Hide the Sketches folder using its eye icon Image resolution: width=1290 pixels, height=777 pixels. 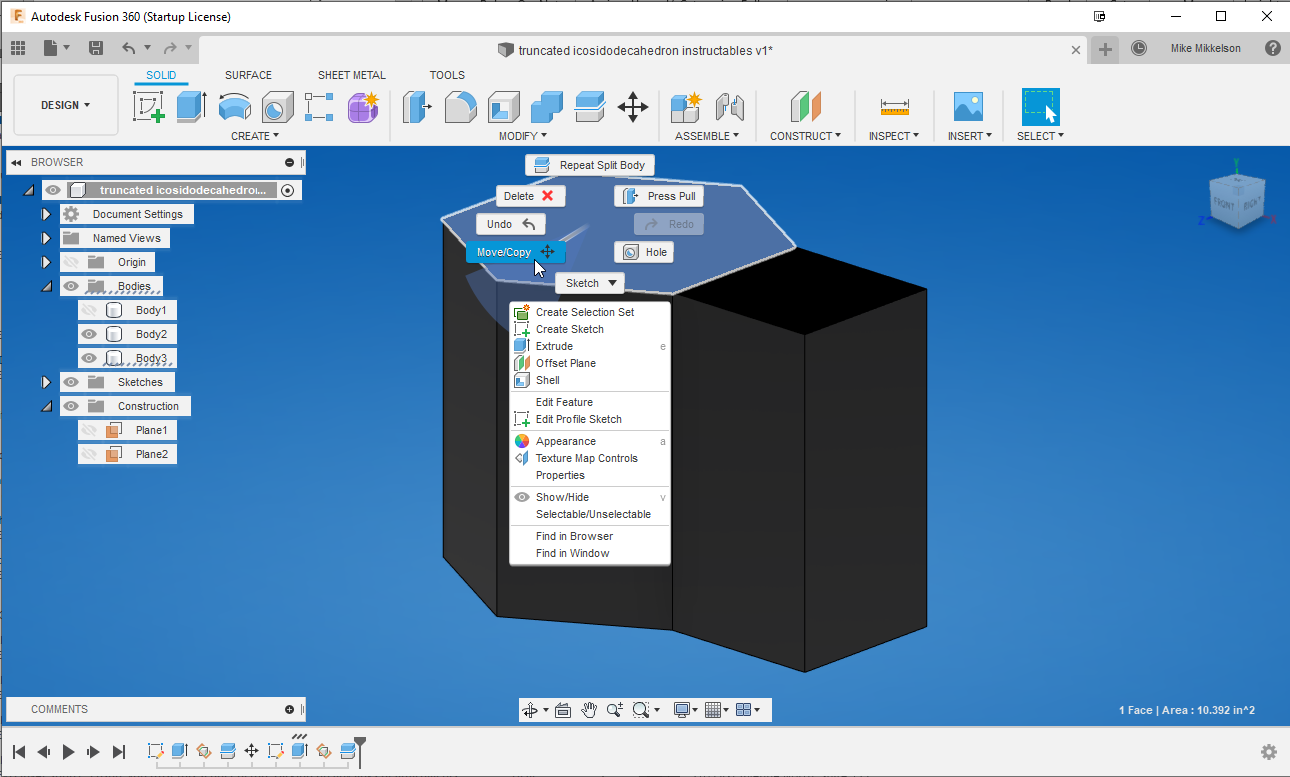pyautogui.click(x=70, y=382)
